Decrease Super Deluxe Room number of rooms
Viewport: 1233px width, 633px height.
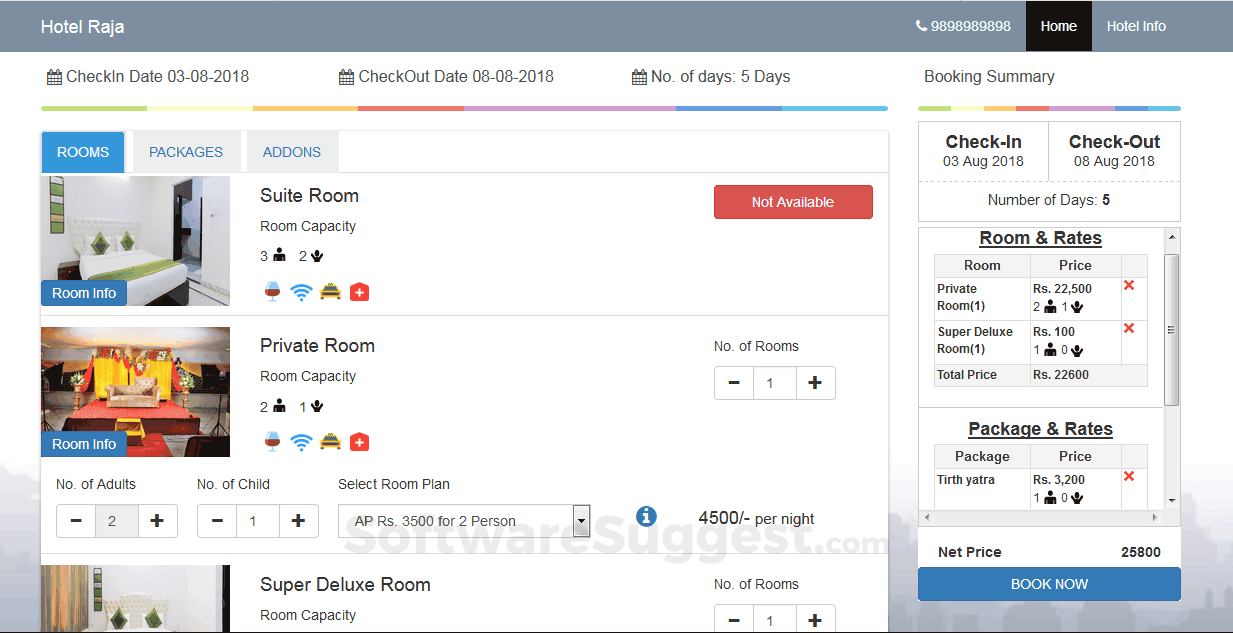[x=734, y=619]
